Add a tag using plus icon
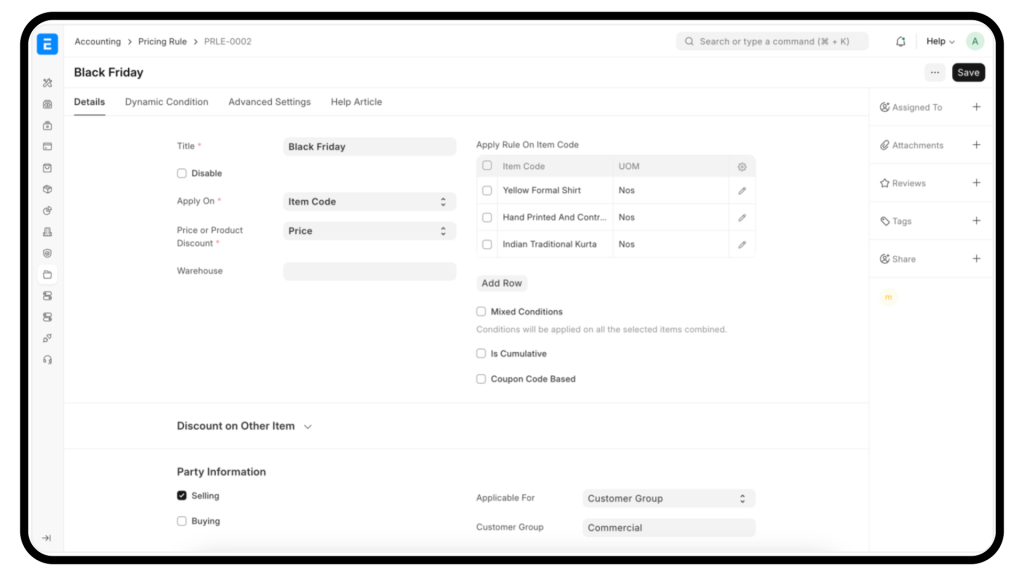1024x576 pixels. point(976,221)
